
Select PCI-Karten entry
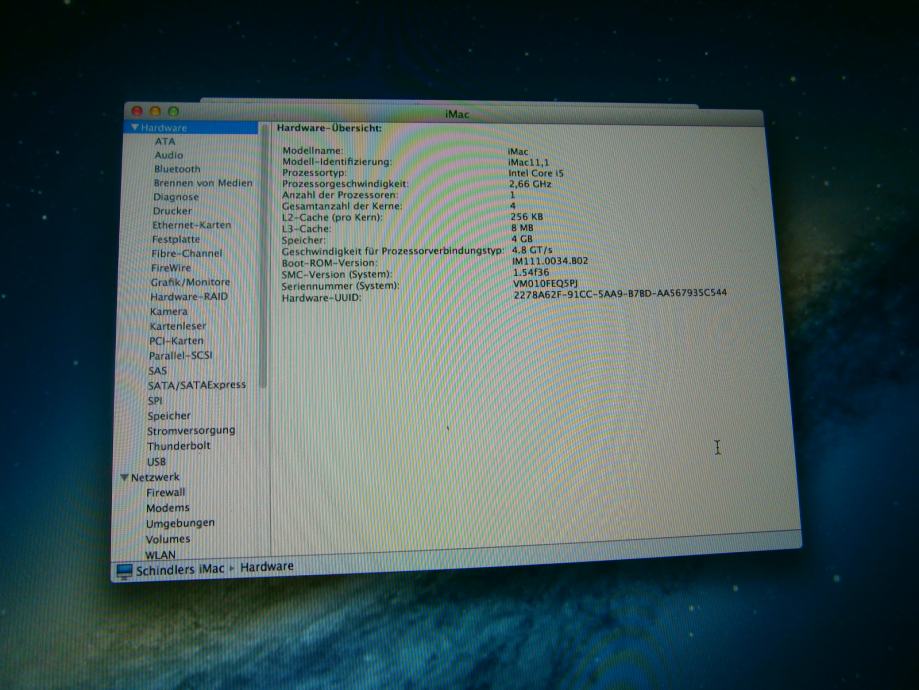176,341
